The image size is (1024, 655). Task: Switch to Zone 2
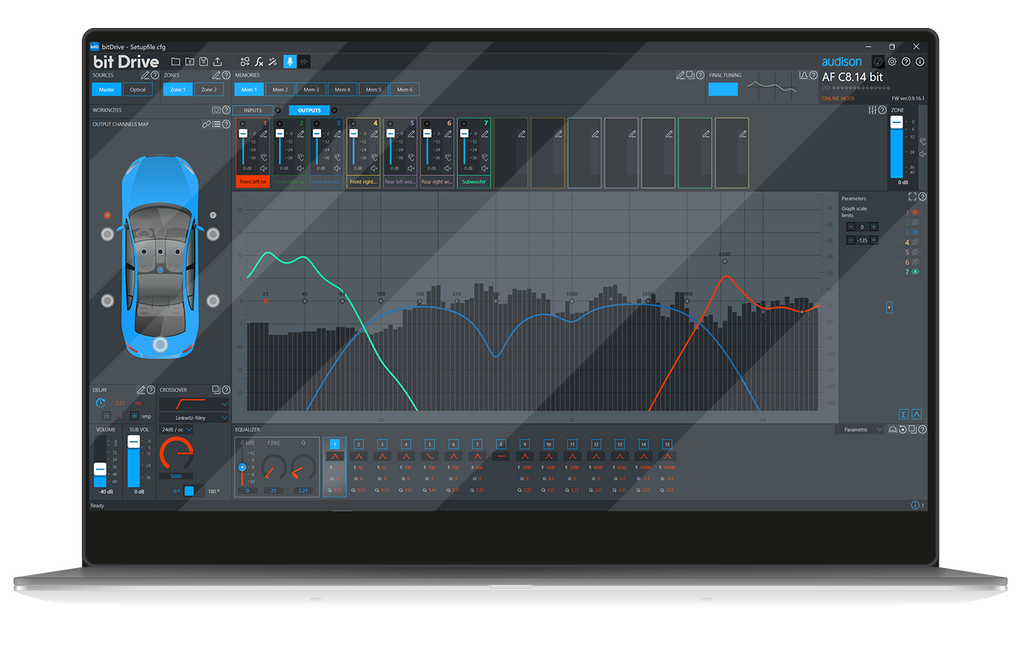click(207, 90)
